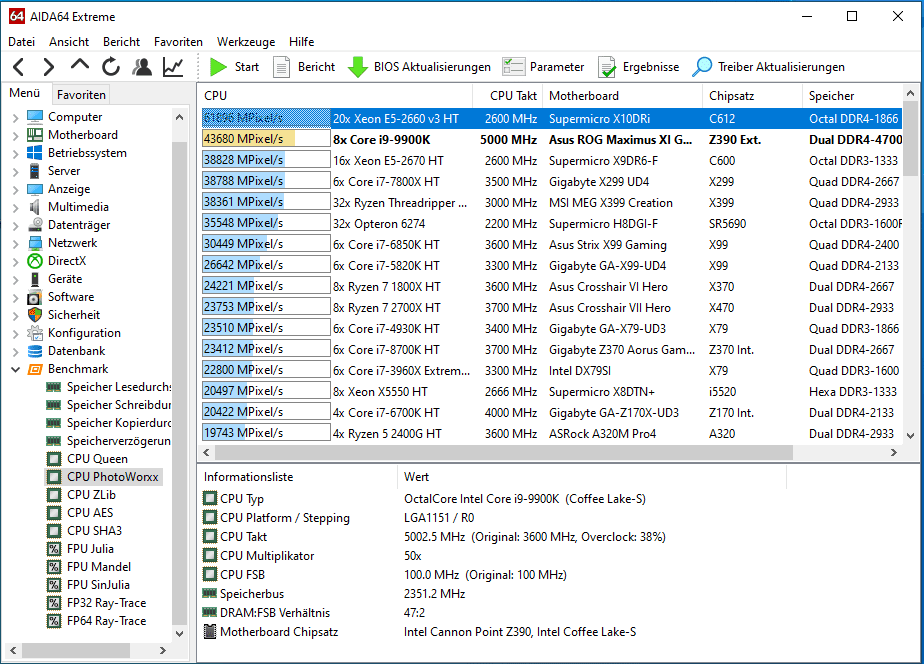Switch to the Menü tab

coord(25,93)
